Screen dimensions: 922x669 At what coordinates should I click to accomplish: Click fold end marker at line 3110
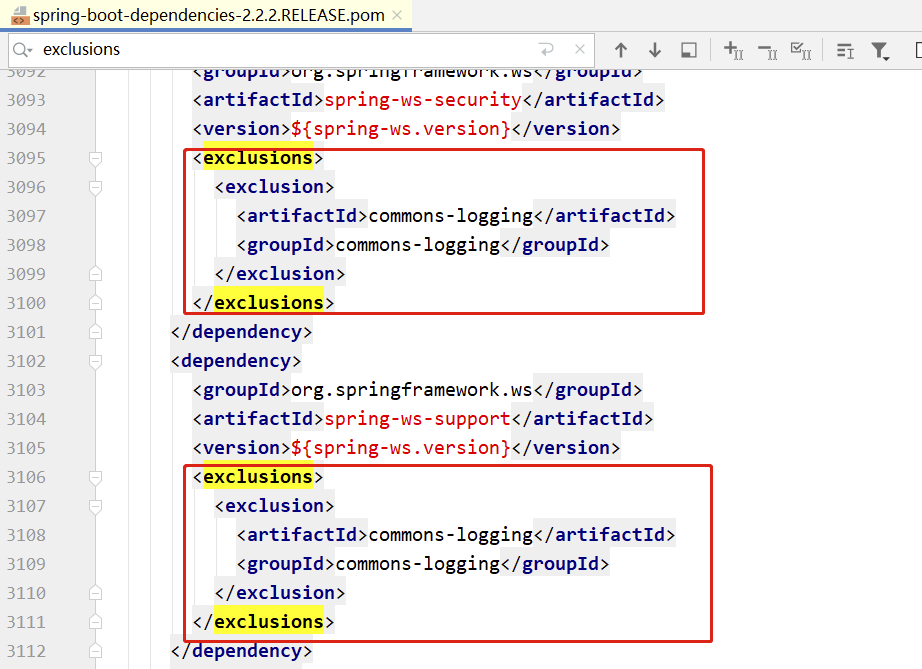point(95,593)
